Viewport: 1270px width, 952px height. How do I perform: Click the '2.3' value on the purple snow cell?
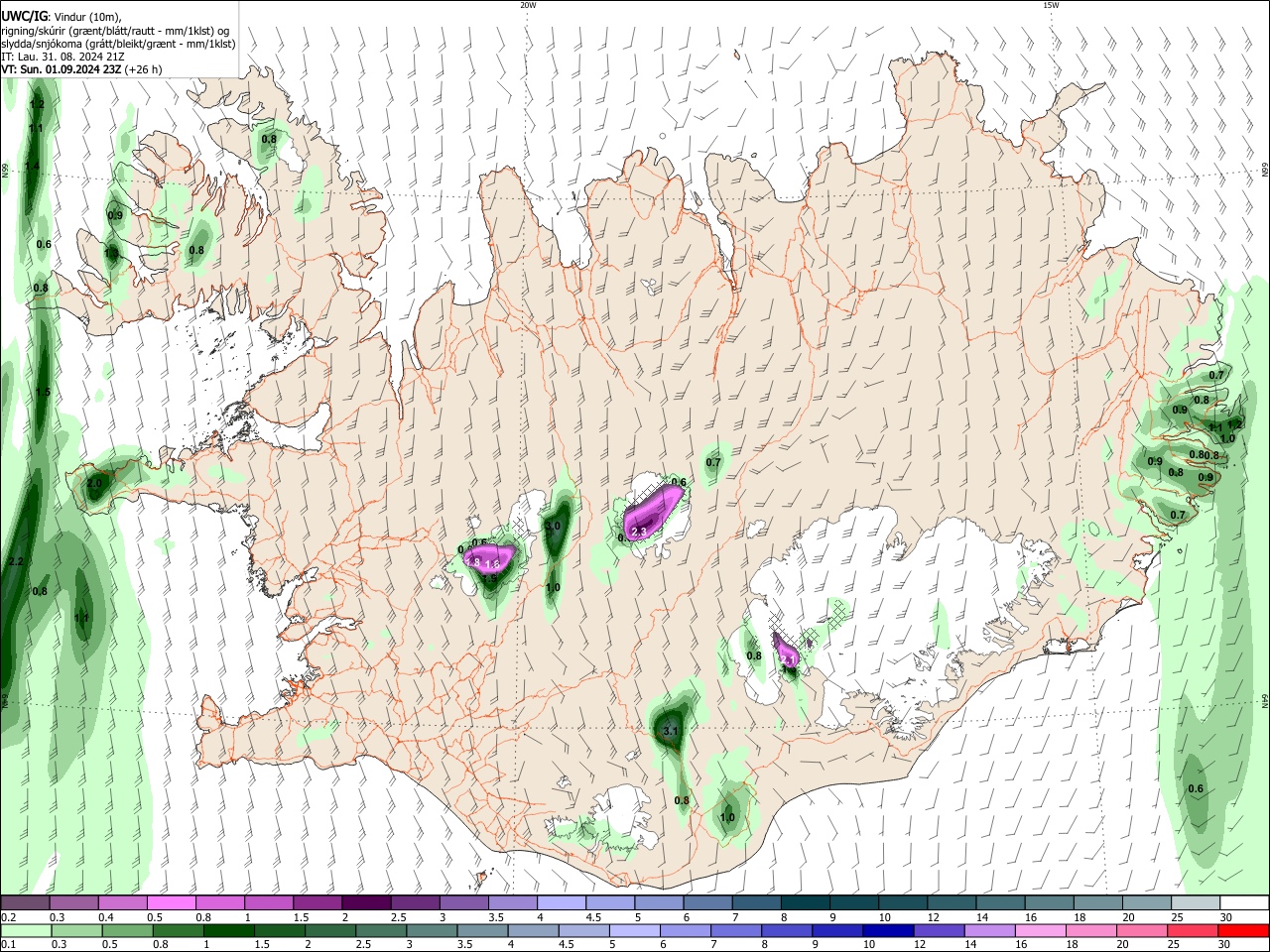639,533
